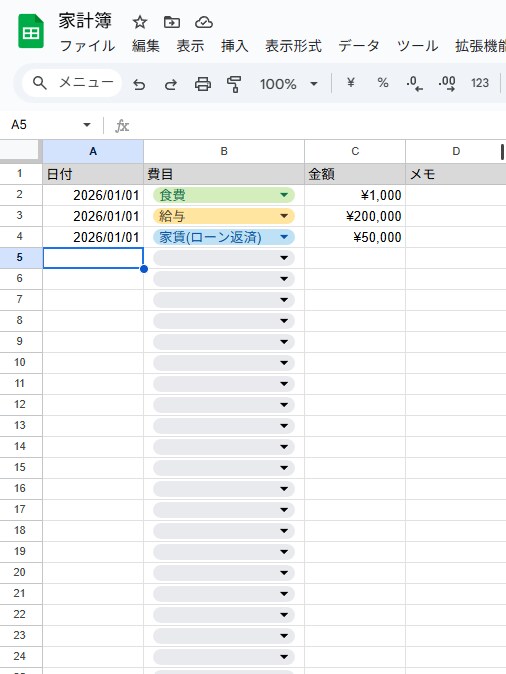Open the 家賃(ローン返済) dropdown chip
Screen dimensions: 506x674
point(224,237)
